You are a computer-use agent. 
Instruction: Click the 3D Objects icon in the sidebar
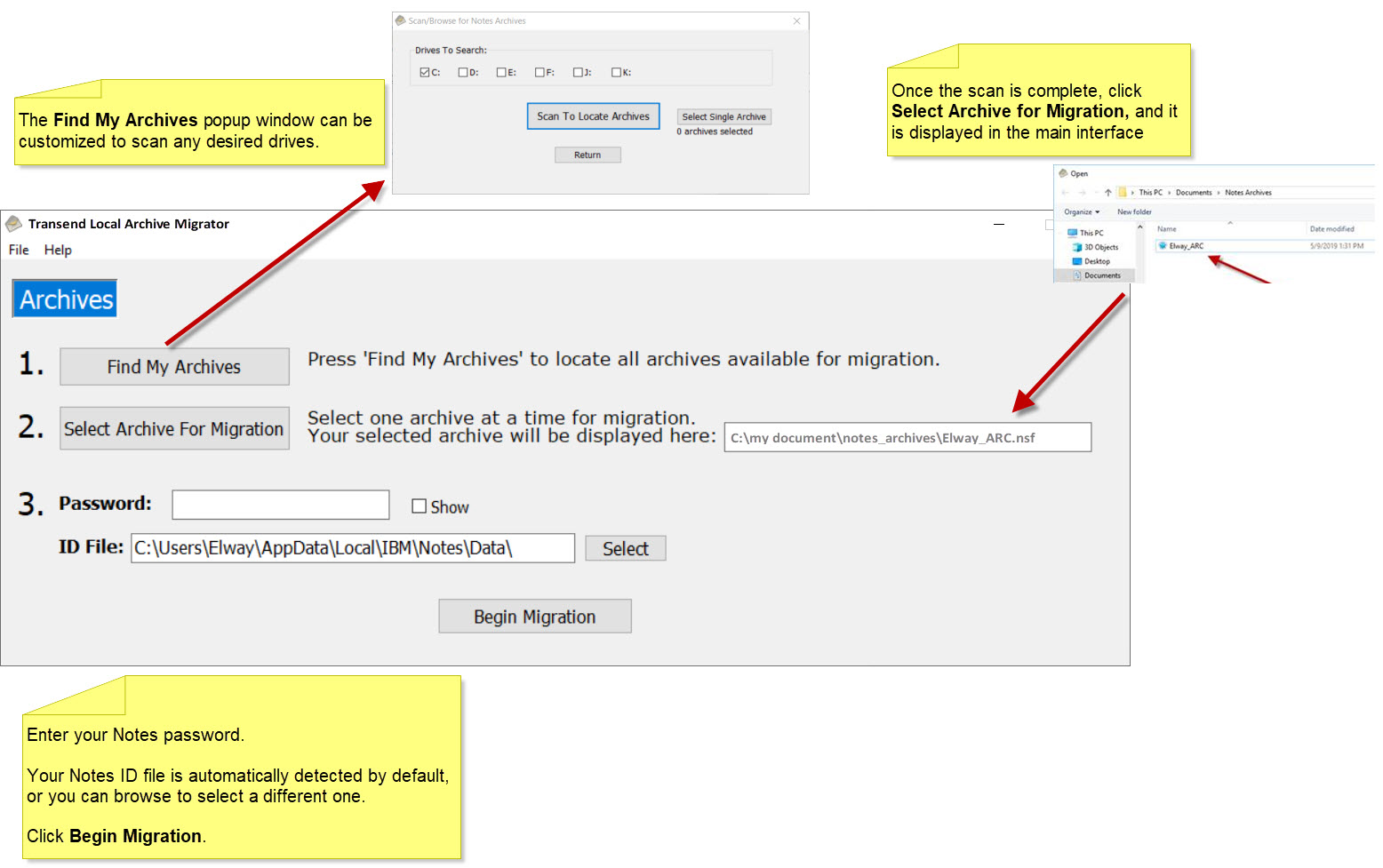[1077, 248]
